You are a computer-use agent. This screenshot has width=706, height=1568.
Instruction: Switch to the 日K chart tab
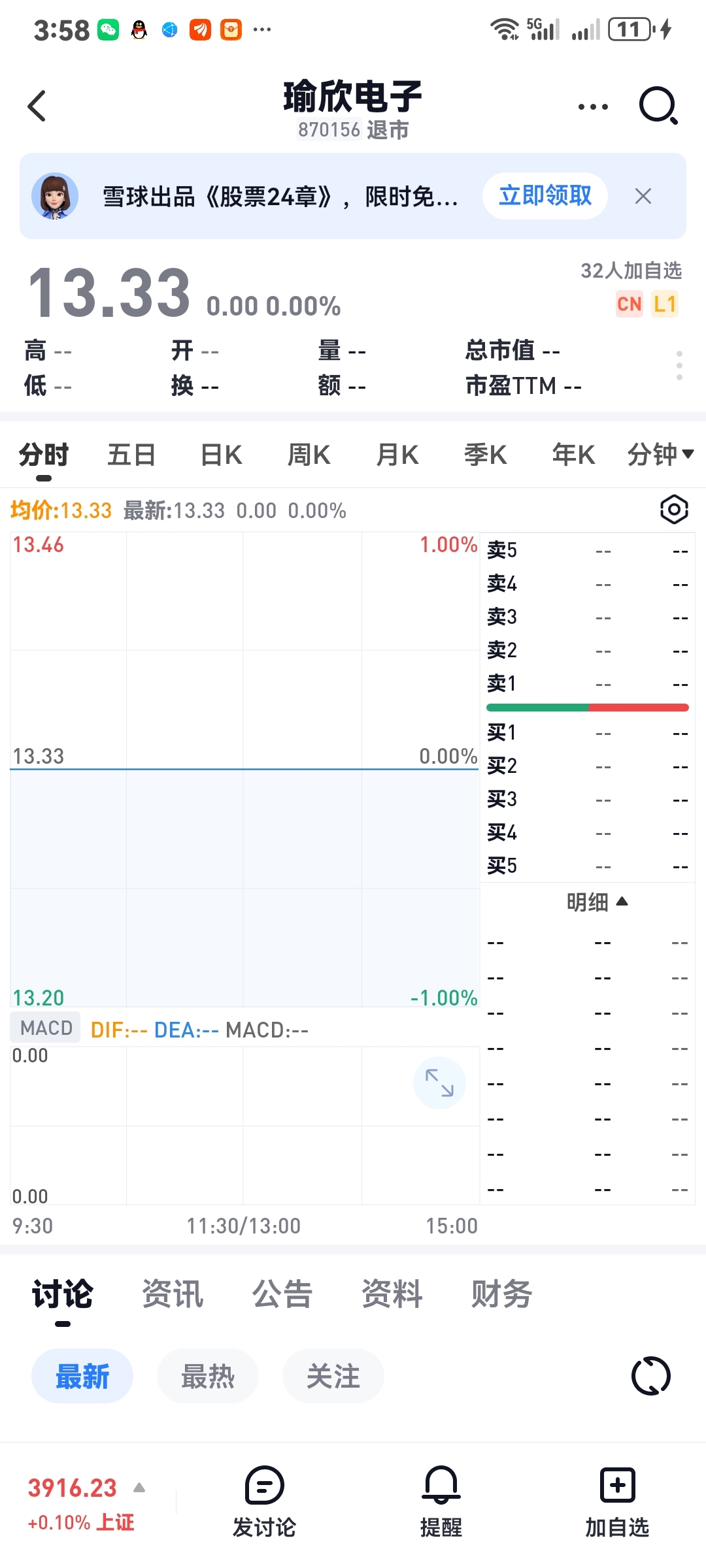tap(221, 455)
